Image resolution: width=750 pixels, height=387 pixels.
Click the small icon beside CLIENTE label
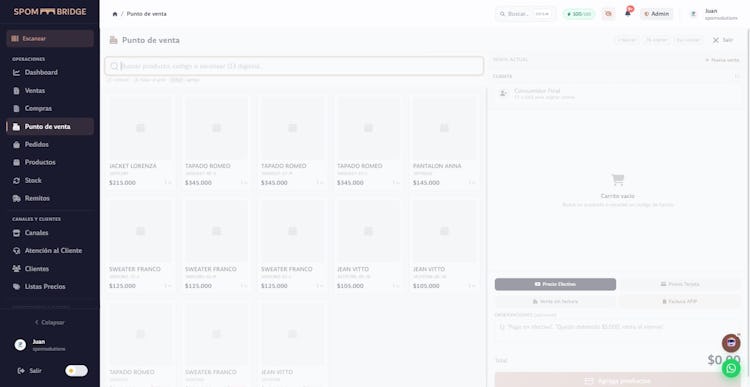(737, 77)
